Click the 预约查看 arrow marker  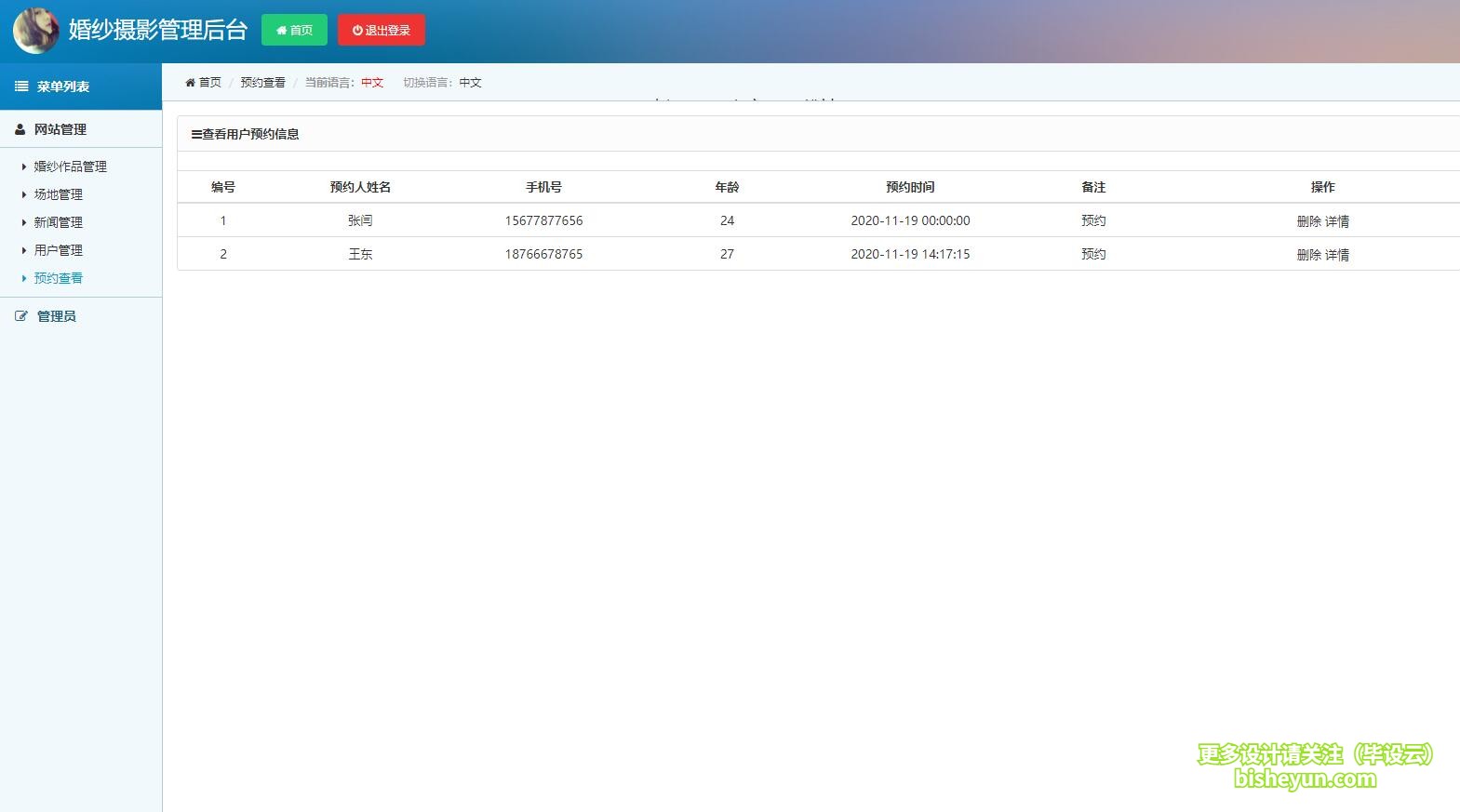pos(24,278)
